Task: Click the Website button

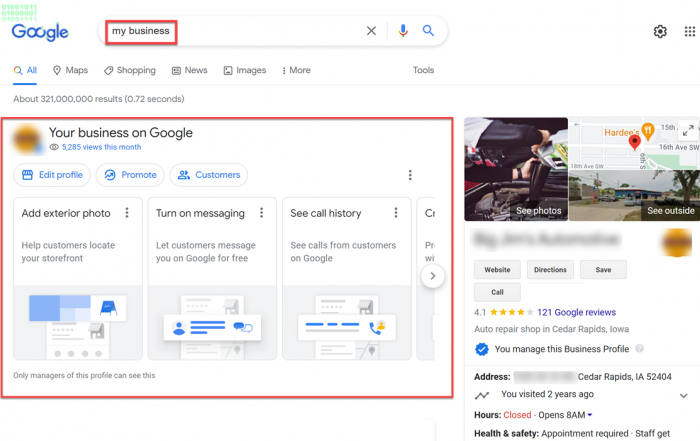Action: pyautogui.click(x=497, y=270)
